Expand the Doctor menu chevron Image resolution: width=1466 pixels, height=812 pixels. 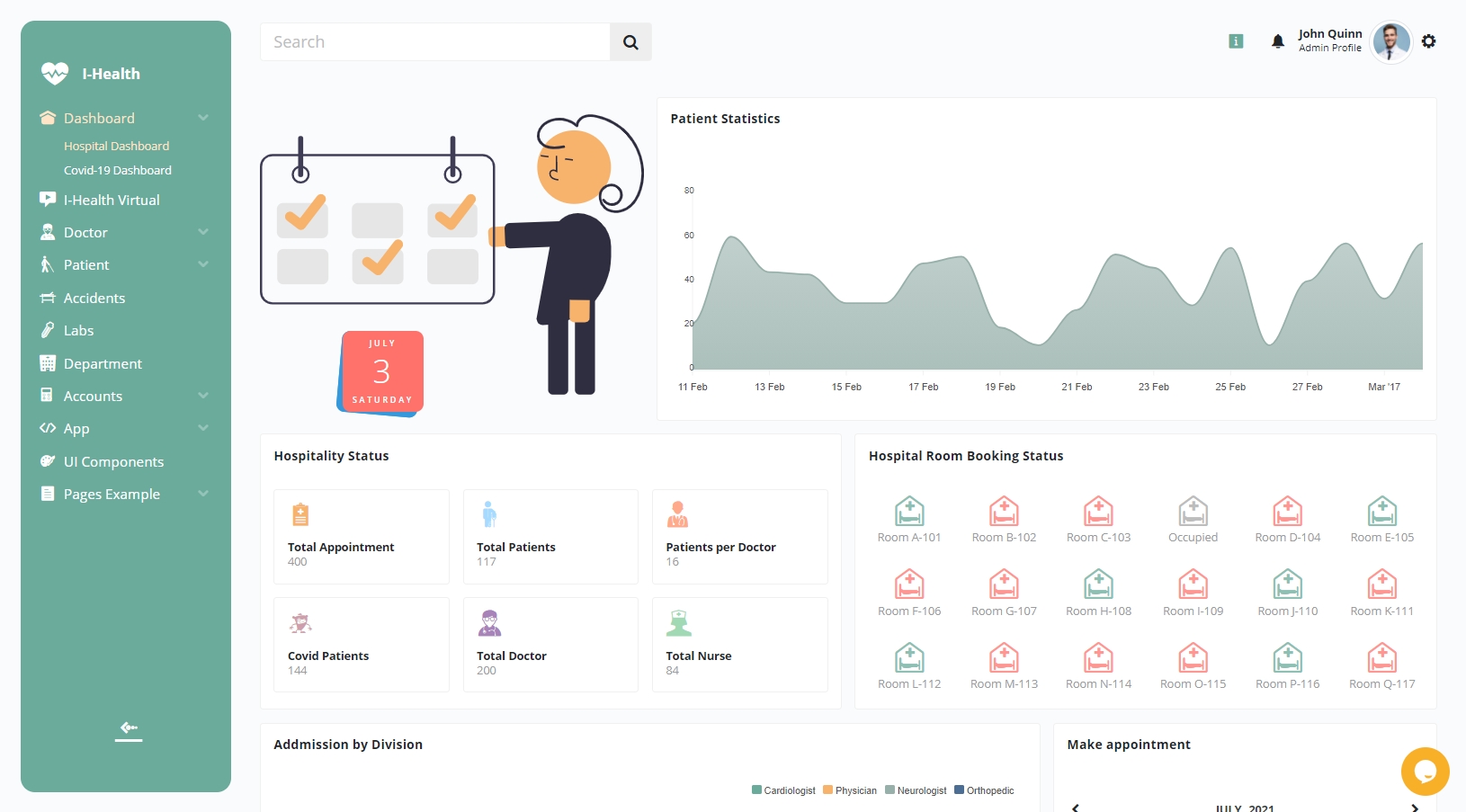coord(203,232)
